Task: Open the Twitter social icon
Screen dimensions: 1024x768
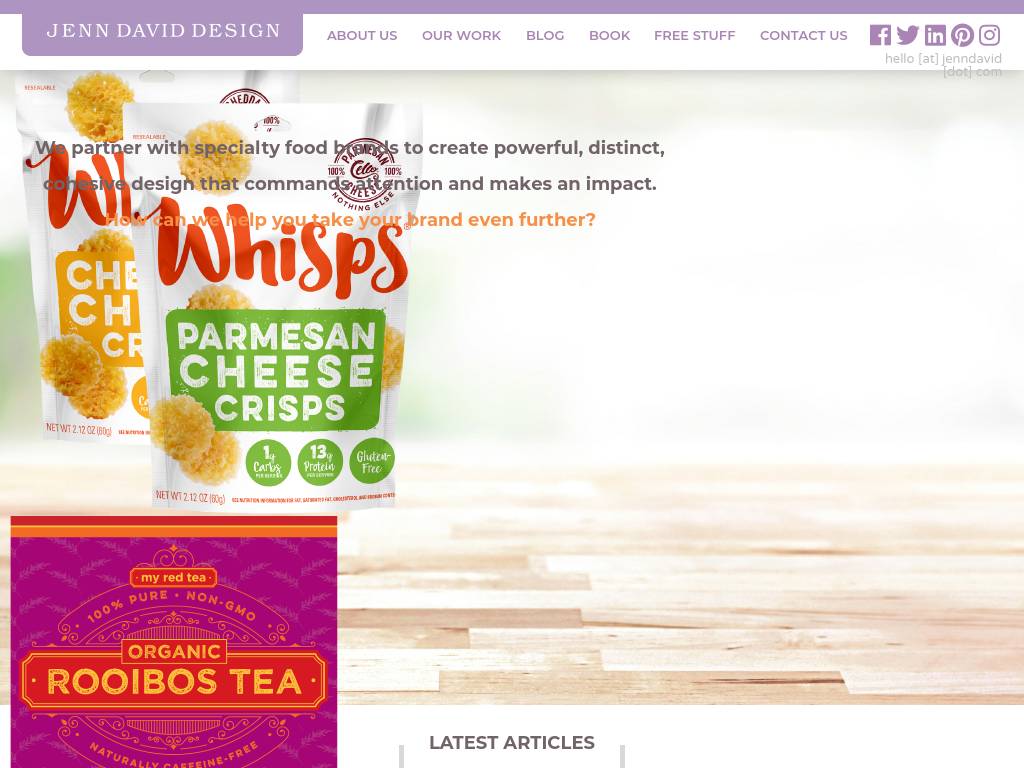Action: click(907, 35)
